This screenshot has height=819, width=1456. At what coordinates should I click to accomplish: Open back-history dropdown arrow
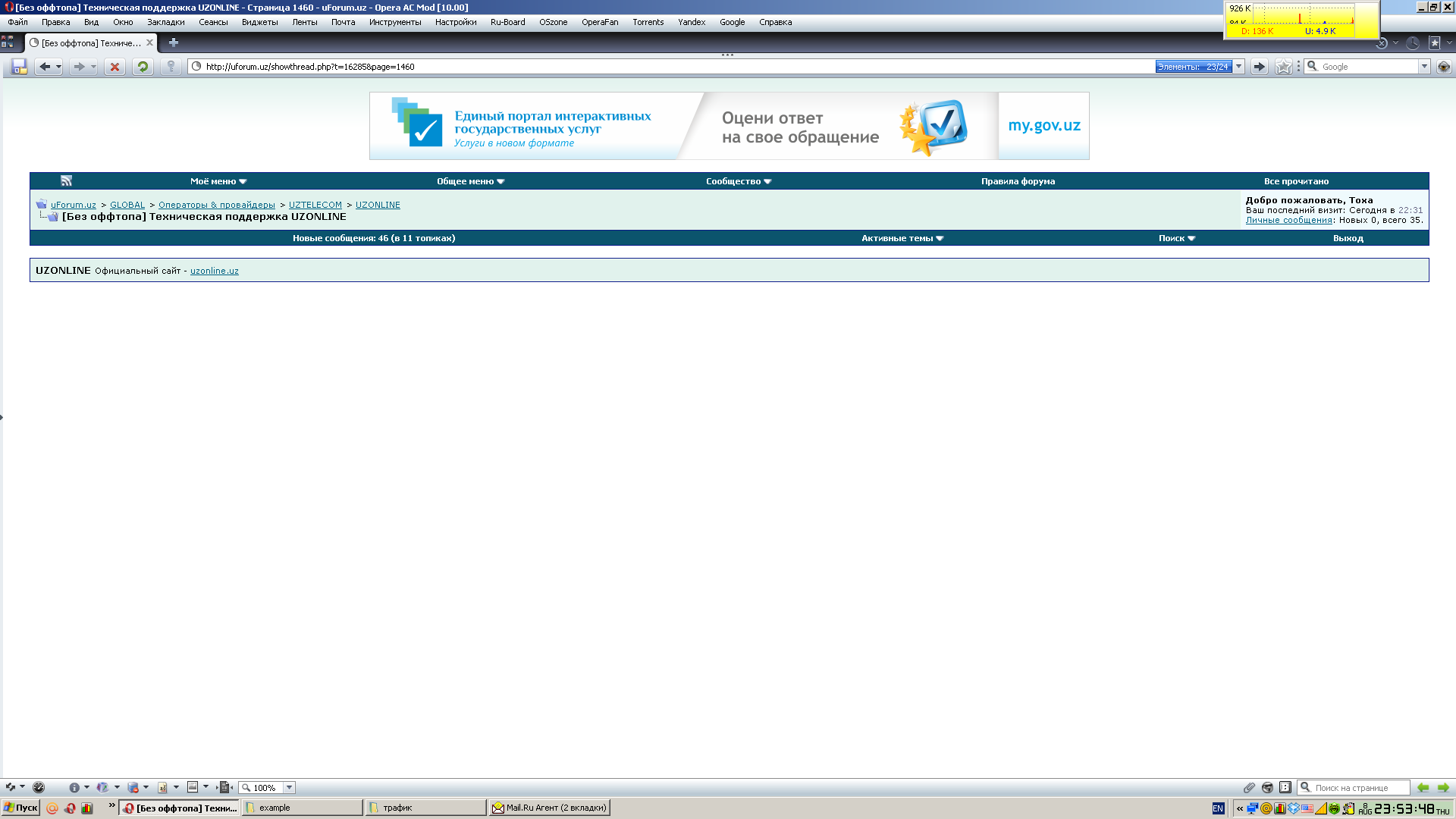pos(58,67)
